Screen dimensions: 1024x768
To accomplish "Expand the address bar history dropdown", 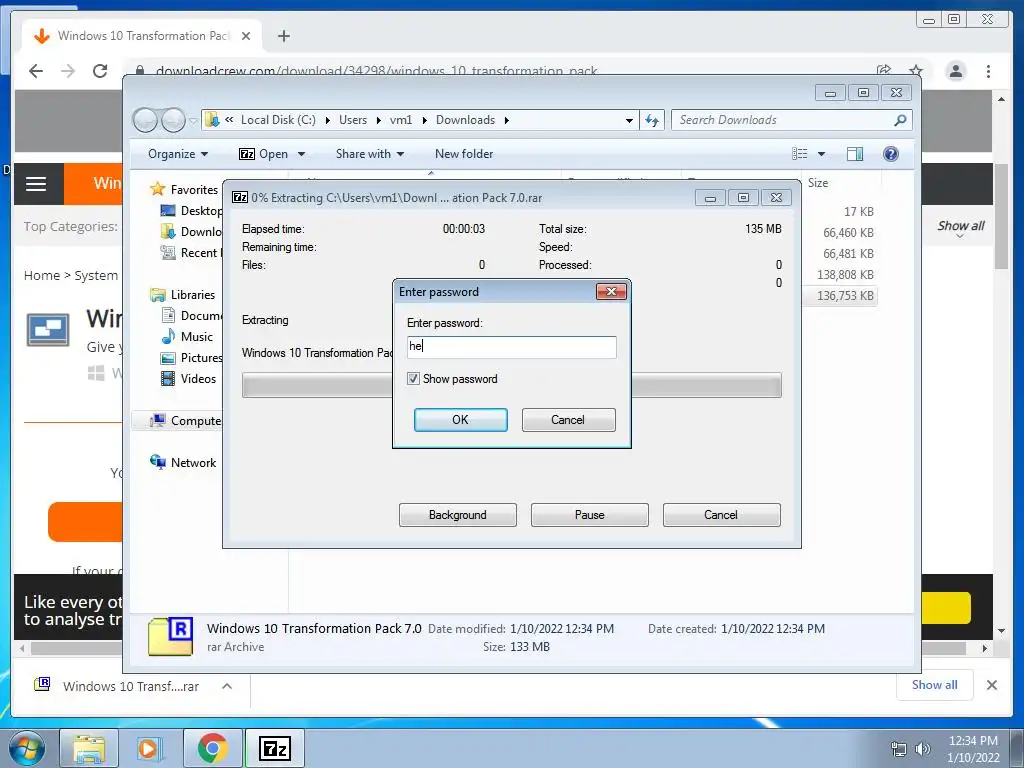I will click(x=629, y=121).
